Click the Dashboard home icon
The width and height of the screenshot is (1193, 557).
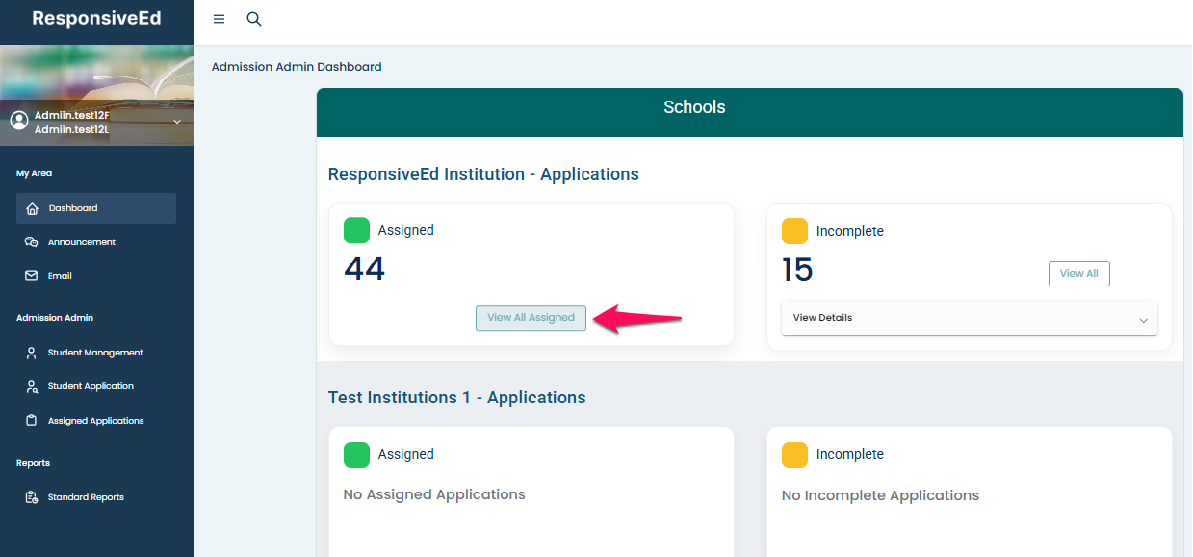(32, 208)
